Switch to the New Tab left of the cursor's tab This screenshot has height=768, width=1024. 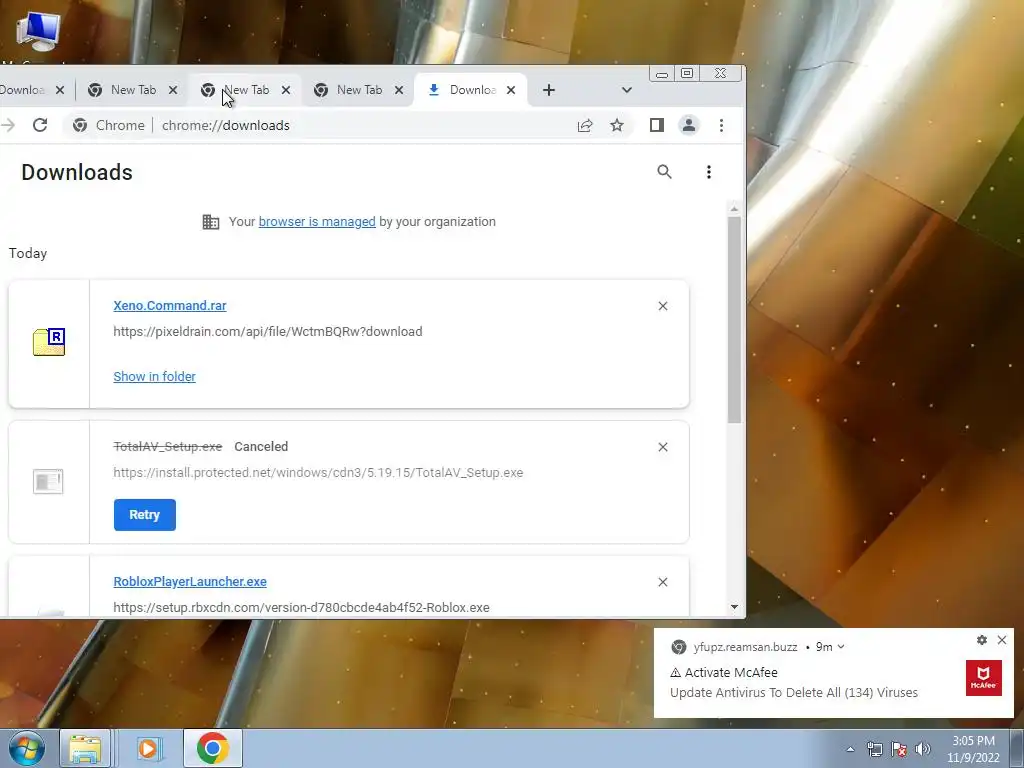133,90
